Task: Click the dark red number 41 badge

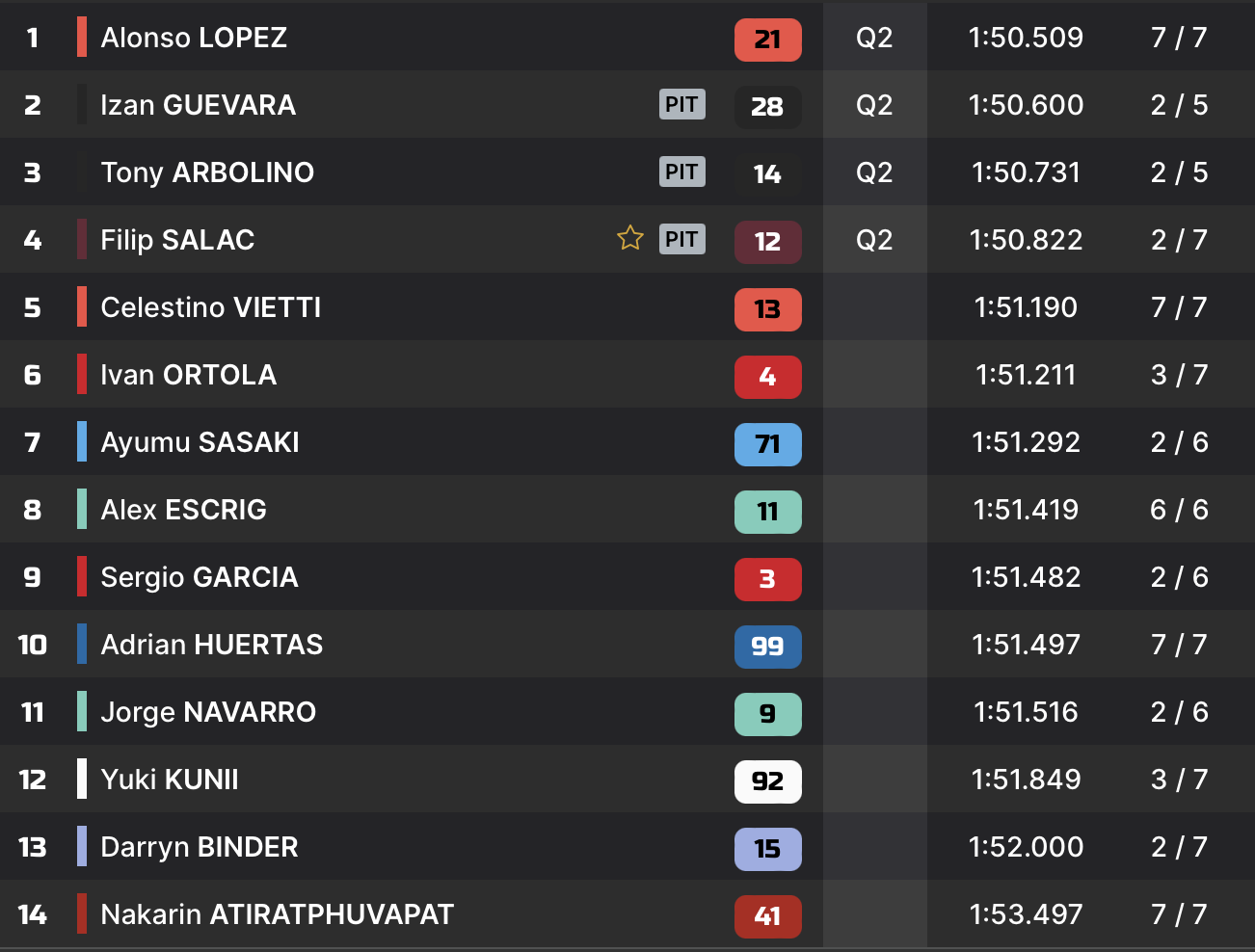Action: (767, 916)
